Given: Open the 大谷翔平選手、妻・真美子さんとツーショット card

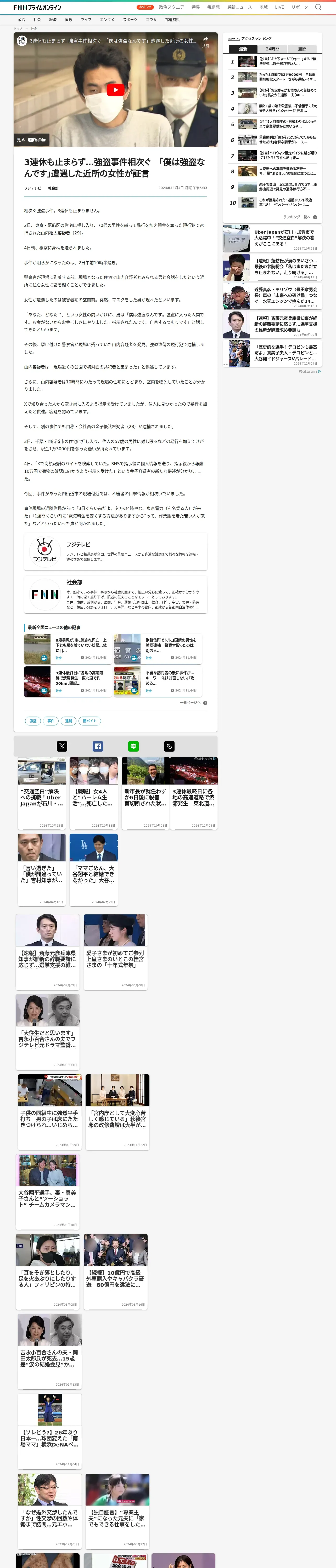Looking at the screenshot, I should pos(48,1192).
